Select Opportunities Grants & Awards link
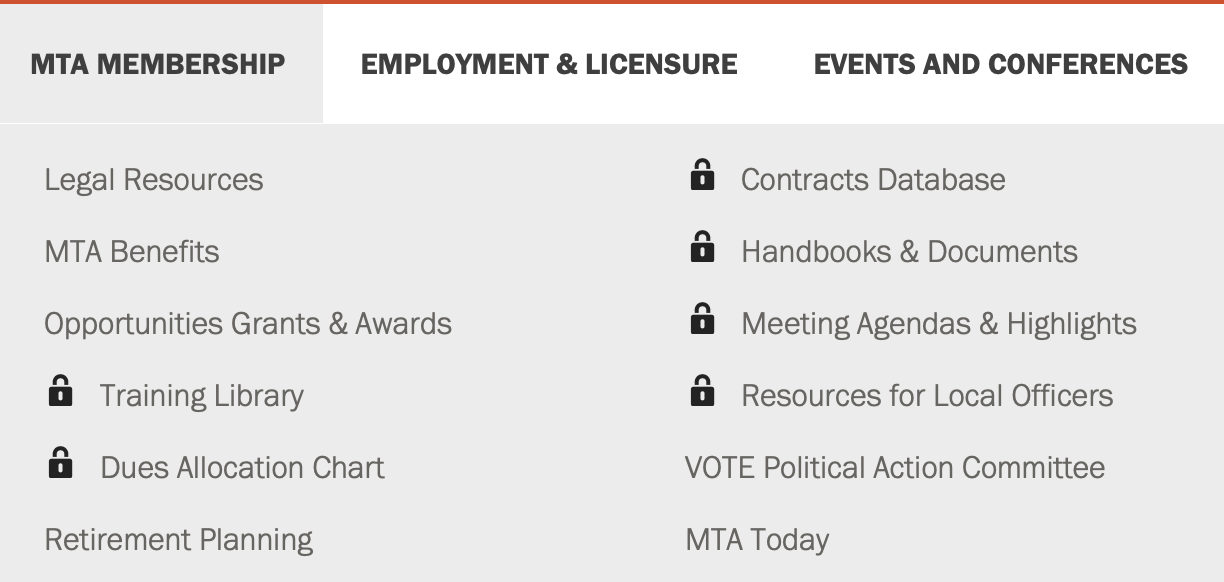 248,324
